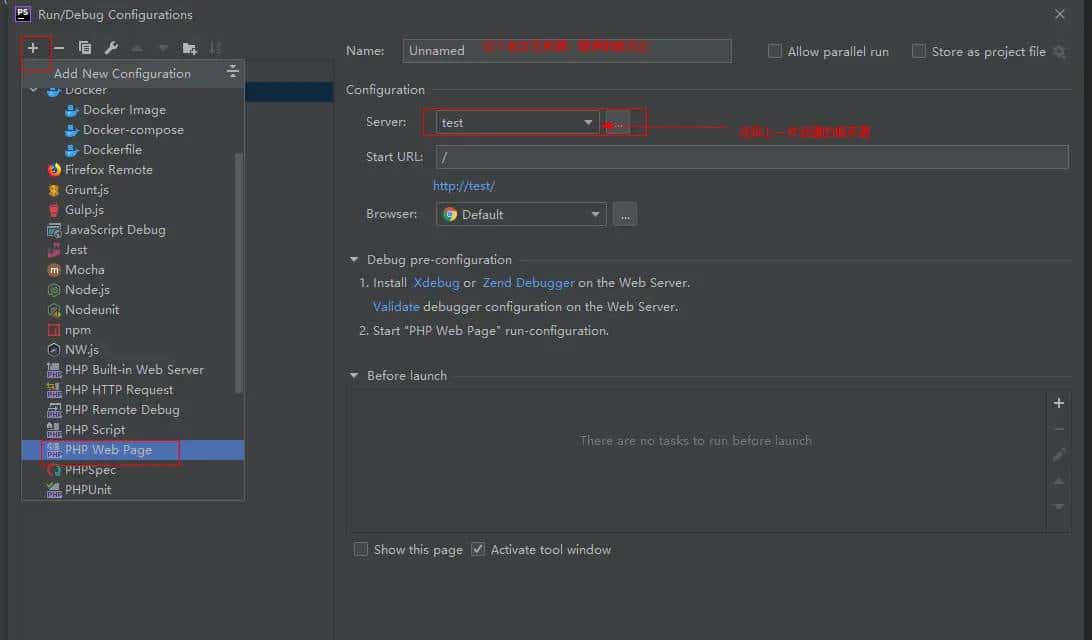Collapse the Debug pre-configuration section
The height and width of the screenshot is (640, 1092).
pyautogui.click(x=354, y=259)
